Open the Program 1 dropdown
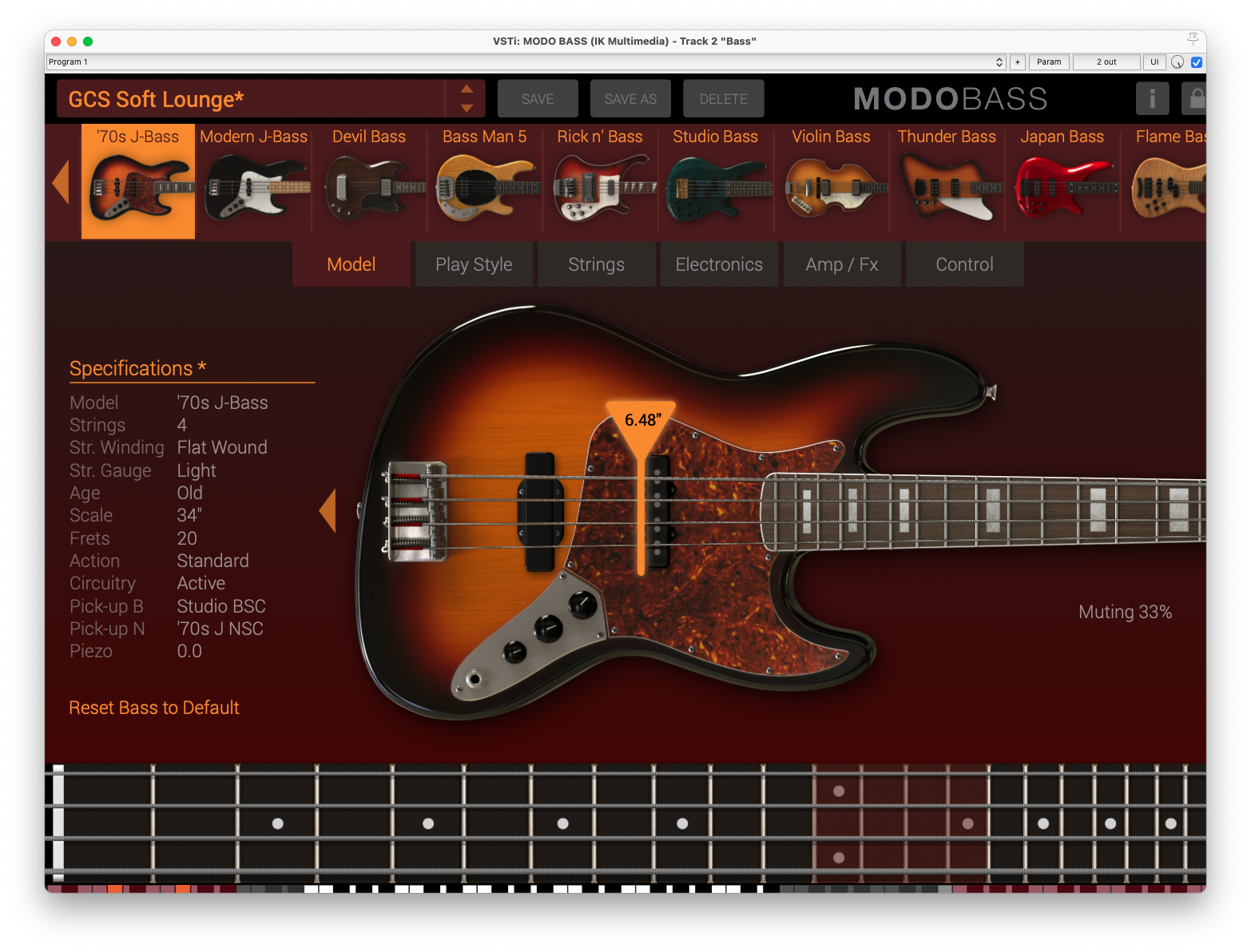 click(526, 62)
